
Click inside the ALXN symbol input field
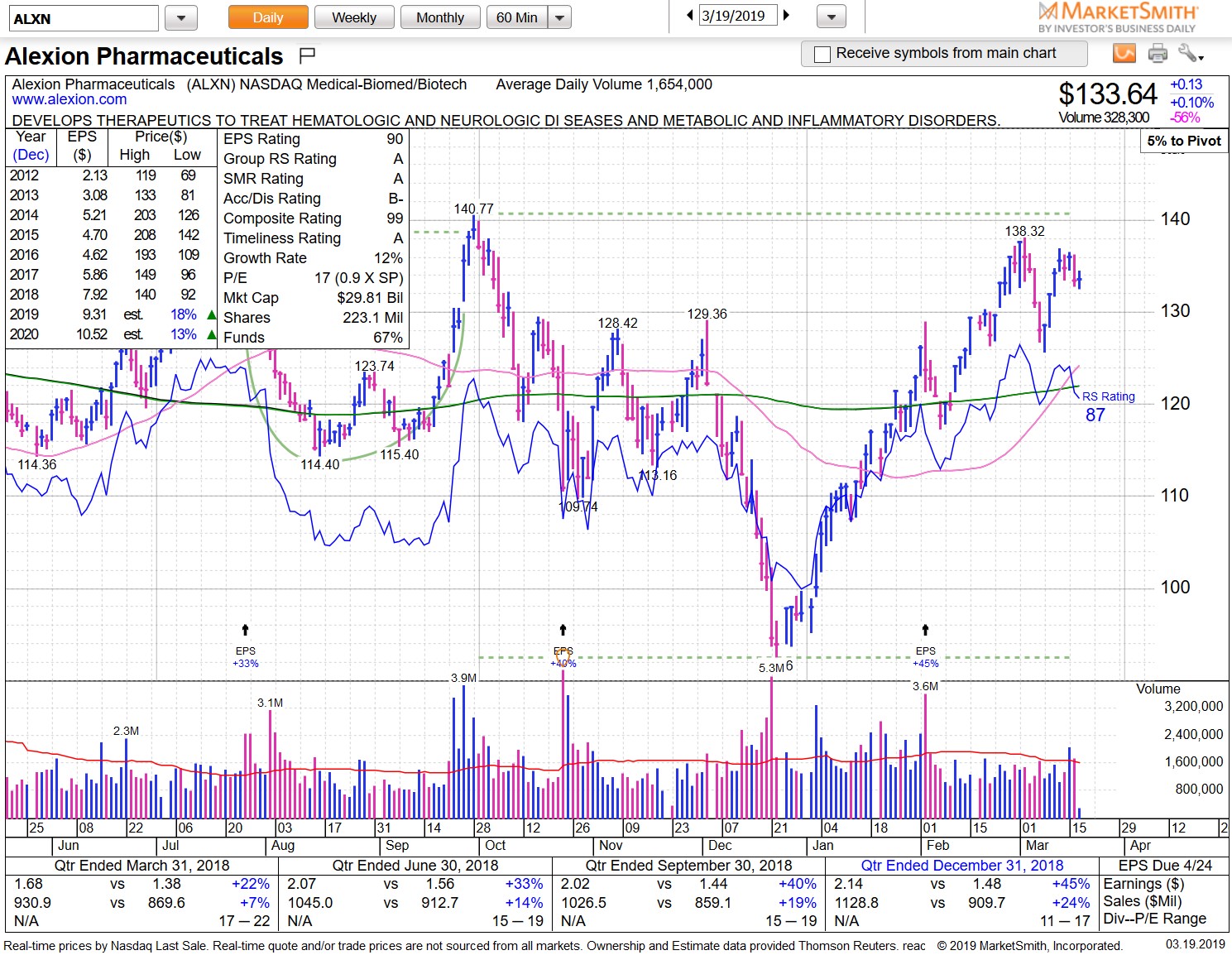coord(83,17)
